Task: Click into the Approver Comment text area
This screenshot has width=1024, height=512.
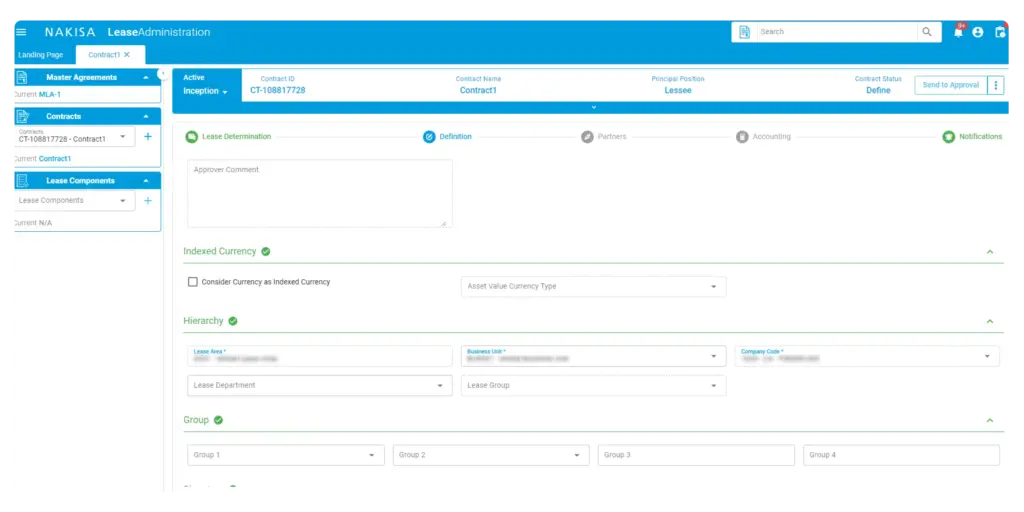Action: tap(319, 194)
